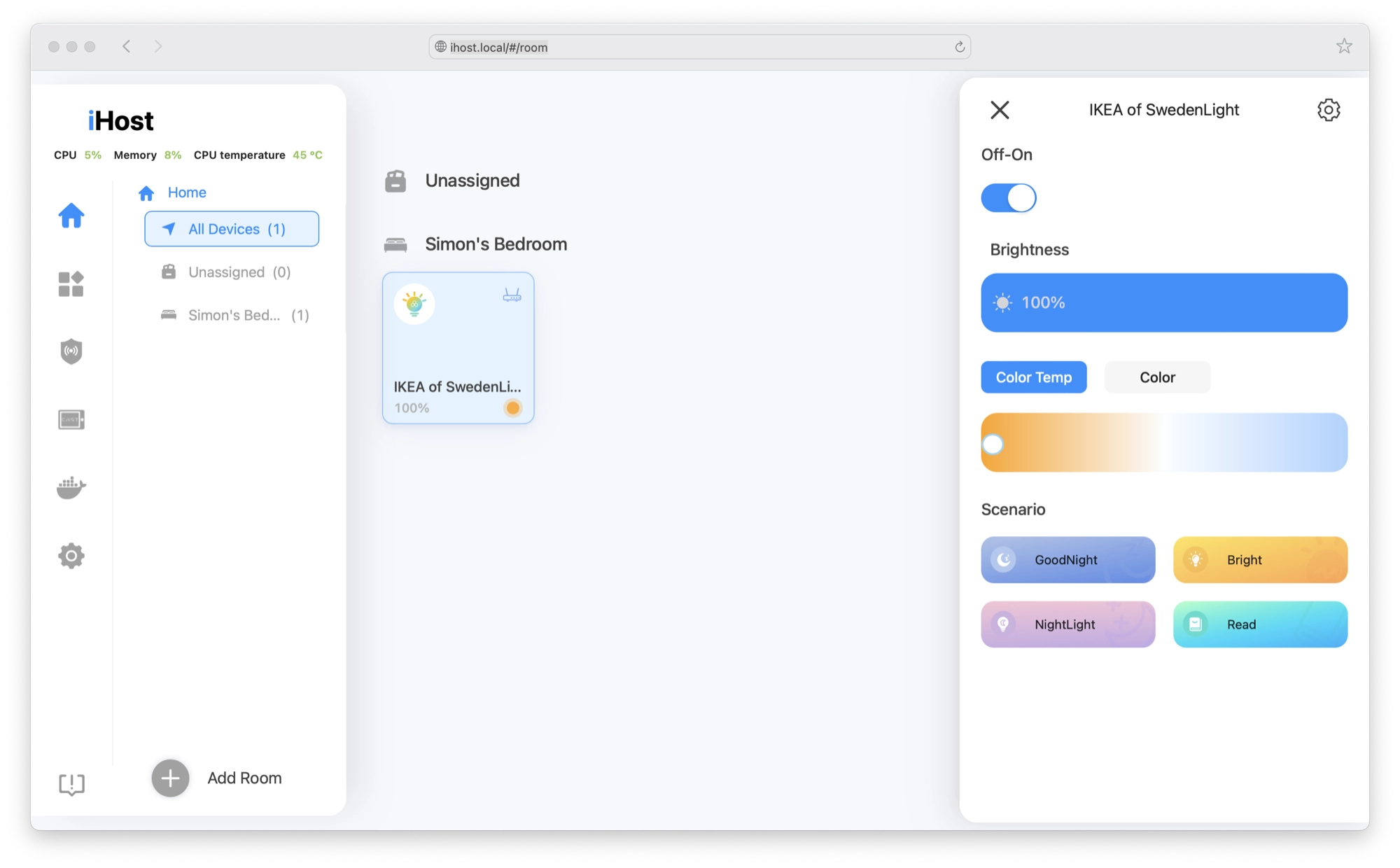Switch to the Color Temp tab

point(1033,377)
